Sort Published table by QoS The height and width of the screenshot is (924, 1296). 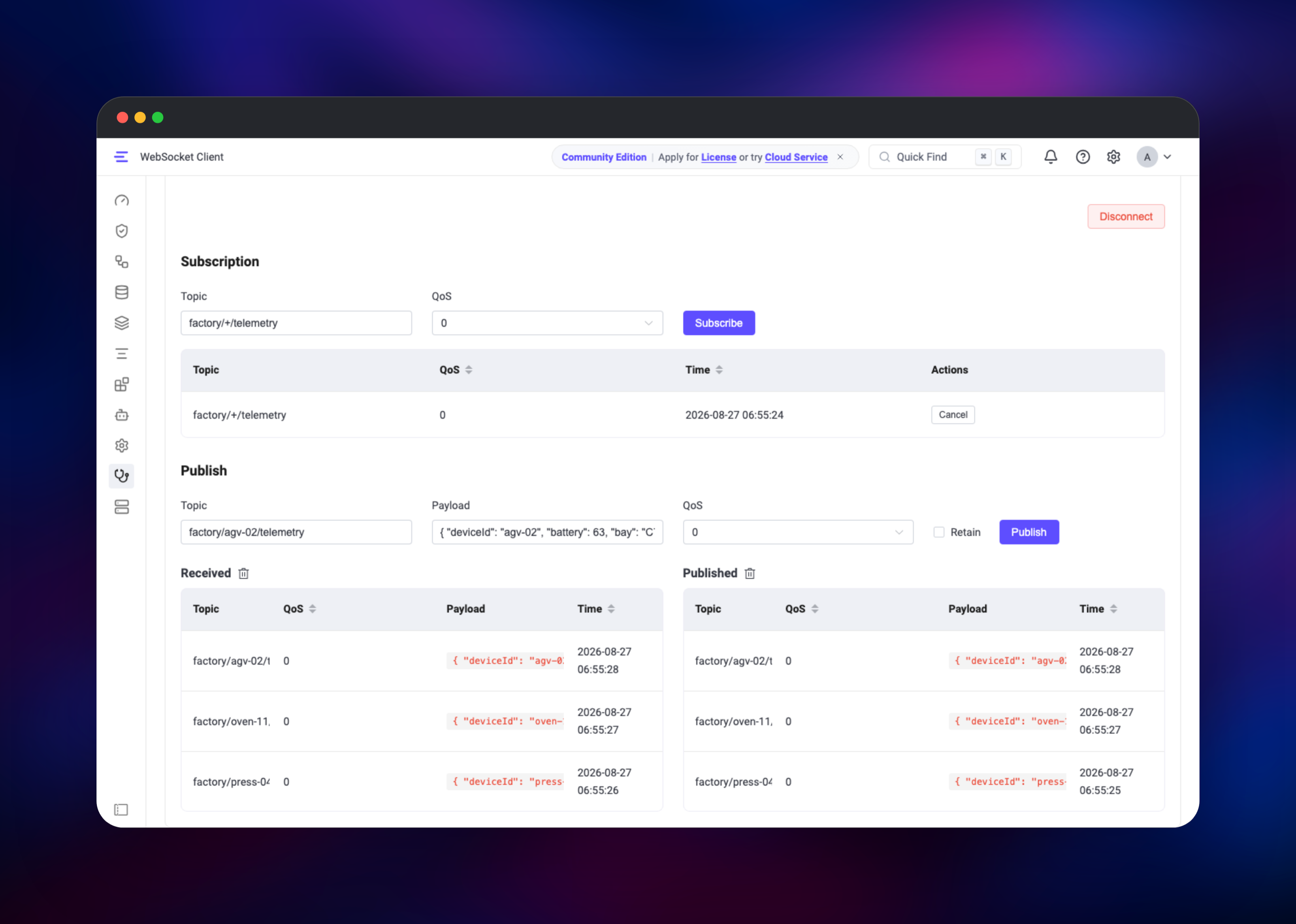[x=814, y=609]
